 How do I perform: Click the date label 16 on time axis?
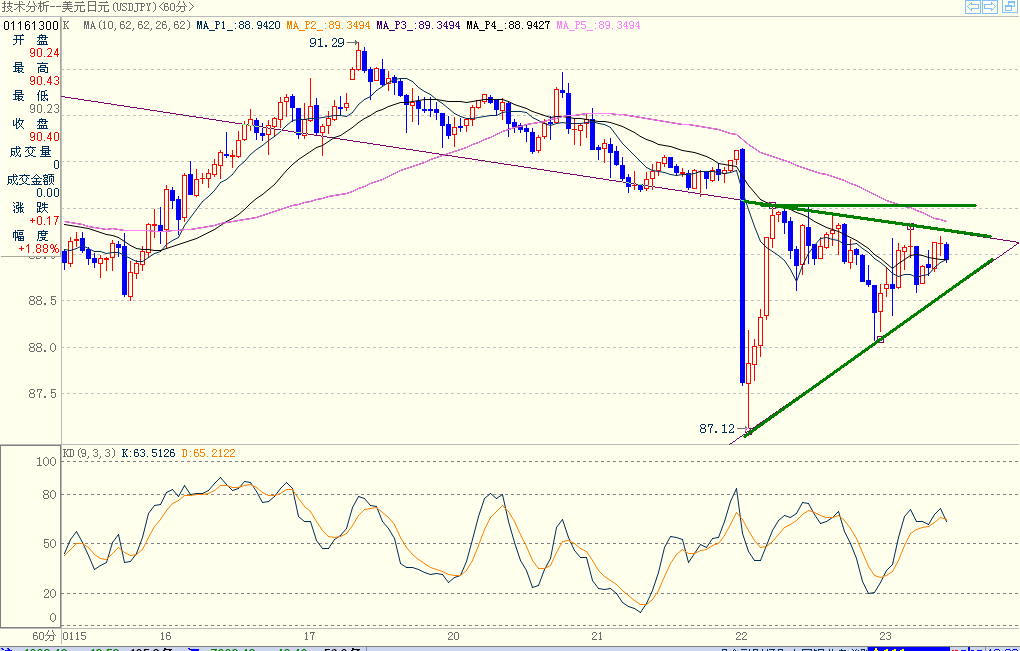165,636
